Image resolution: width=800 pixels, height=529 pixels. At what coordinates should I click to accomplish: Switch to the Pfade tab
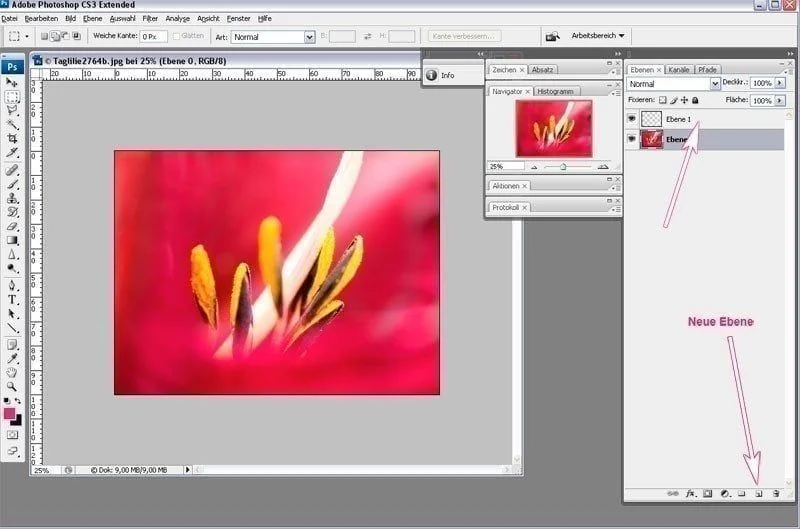click(x=708, y=70)
